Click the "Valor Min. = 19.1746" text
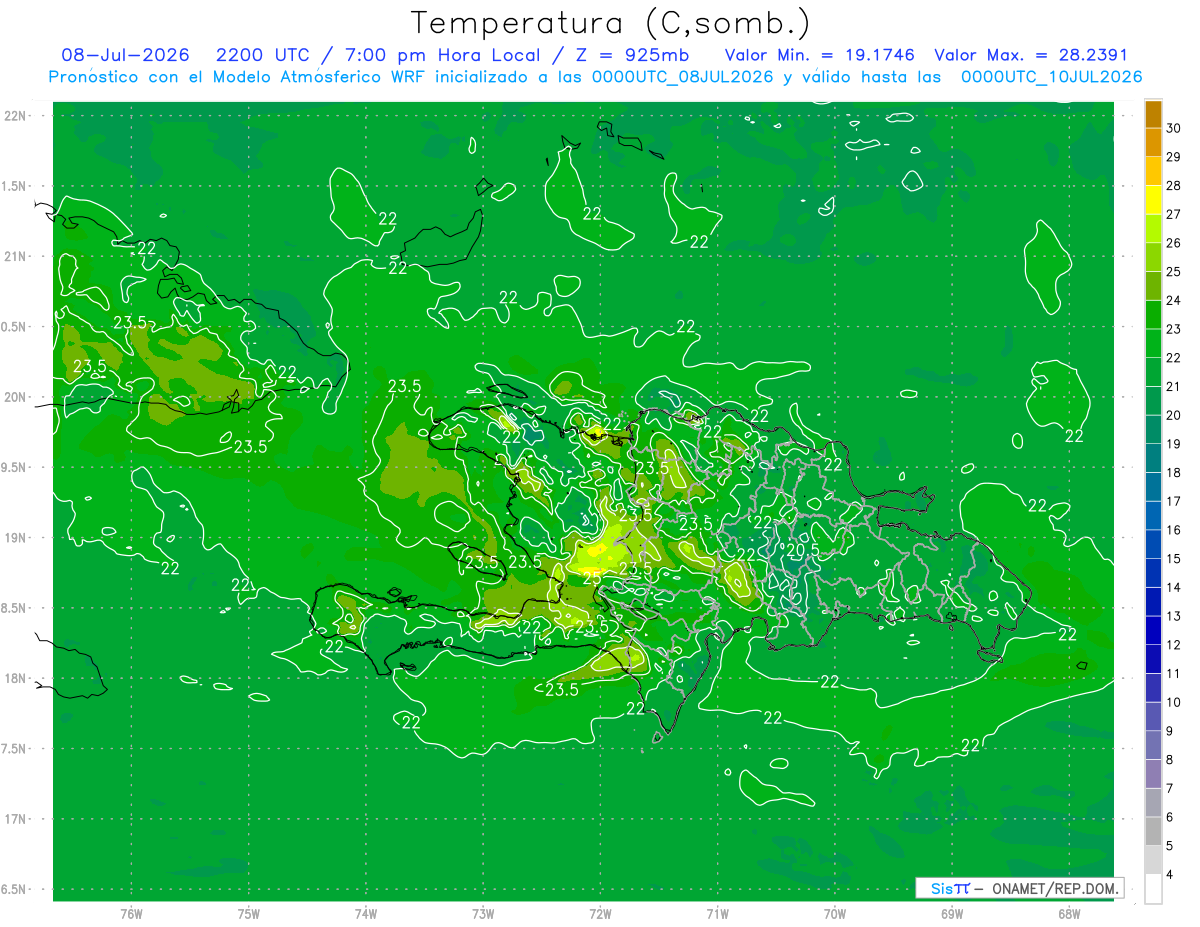Screen dimensions: 1200x927 [x=819, y=55]
